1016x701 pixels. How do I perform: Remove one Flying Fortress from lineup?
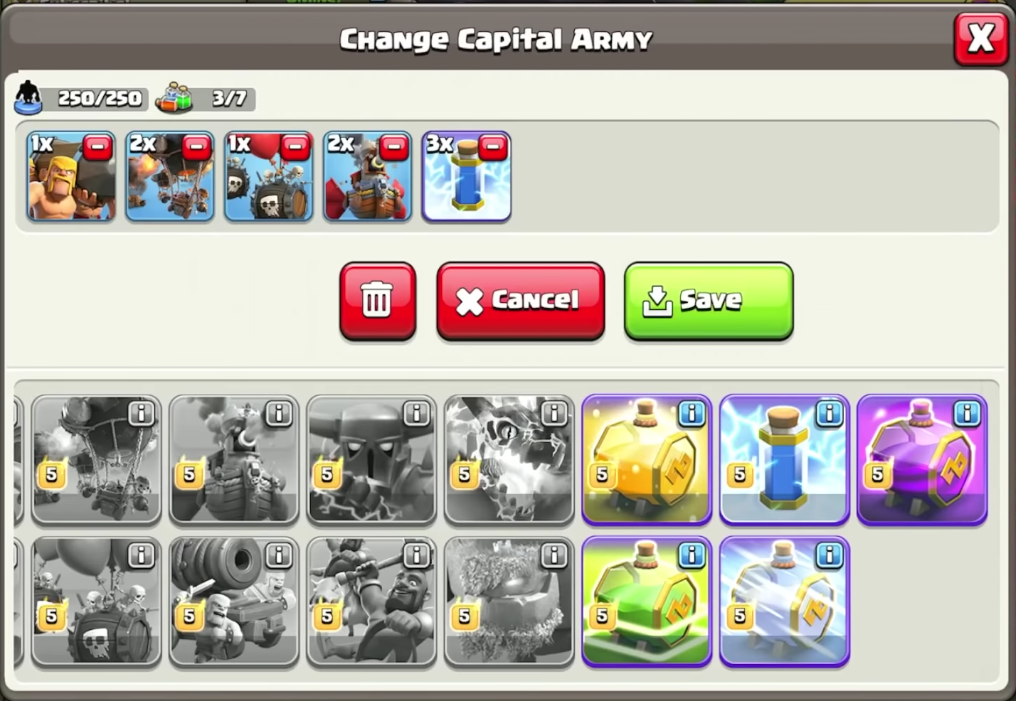click(394, 147)
